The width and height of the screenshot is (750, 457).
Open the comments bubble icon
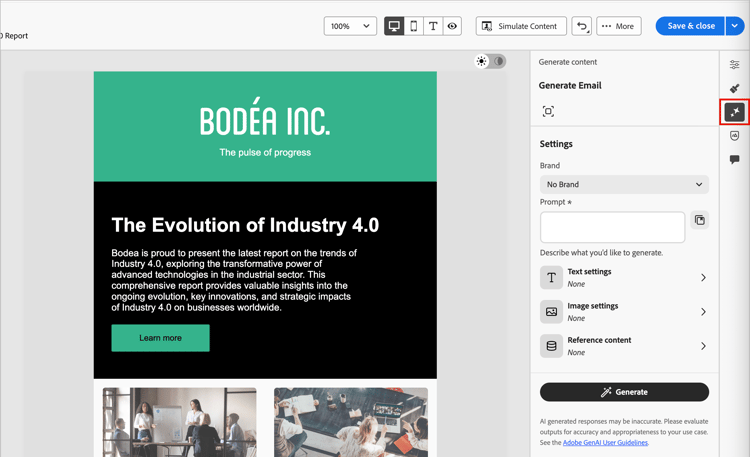click(x=735, y=159)
